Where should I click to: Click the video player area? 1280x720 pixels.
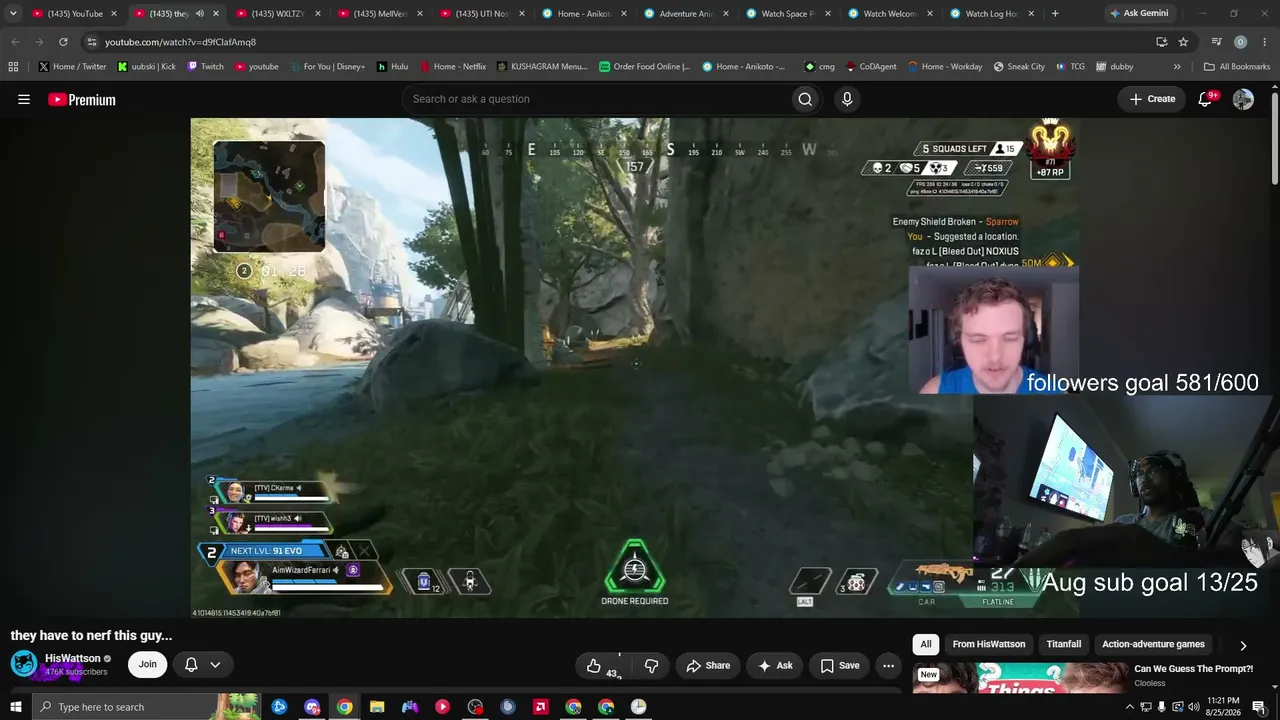click(634, 368)
